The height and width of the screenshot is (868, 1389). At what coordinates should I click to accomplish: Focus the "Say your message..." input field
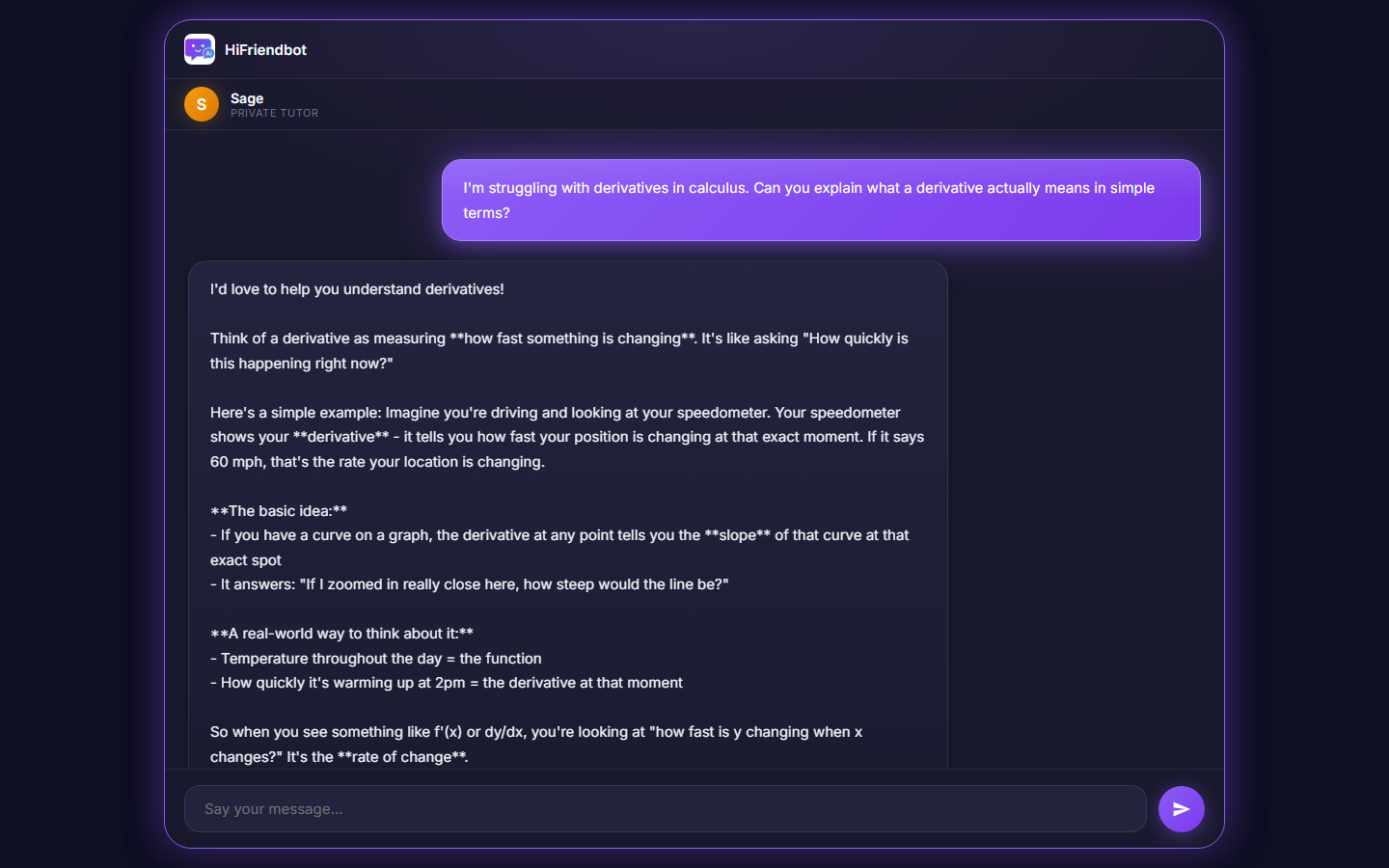665,809
